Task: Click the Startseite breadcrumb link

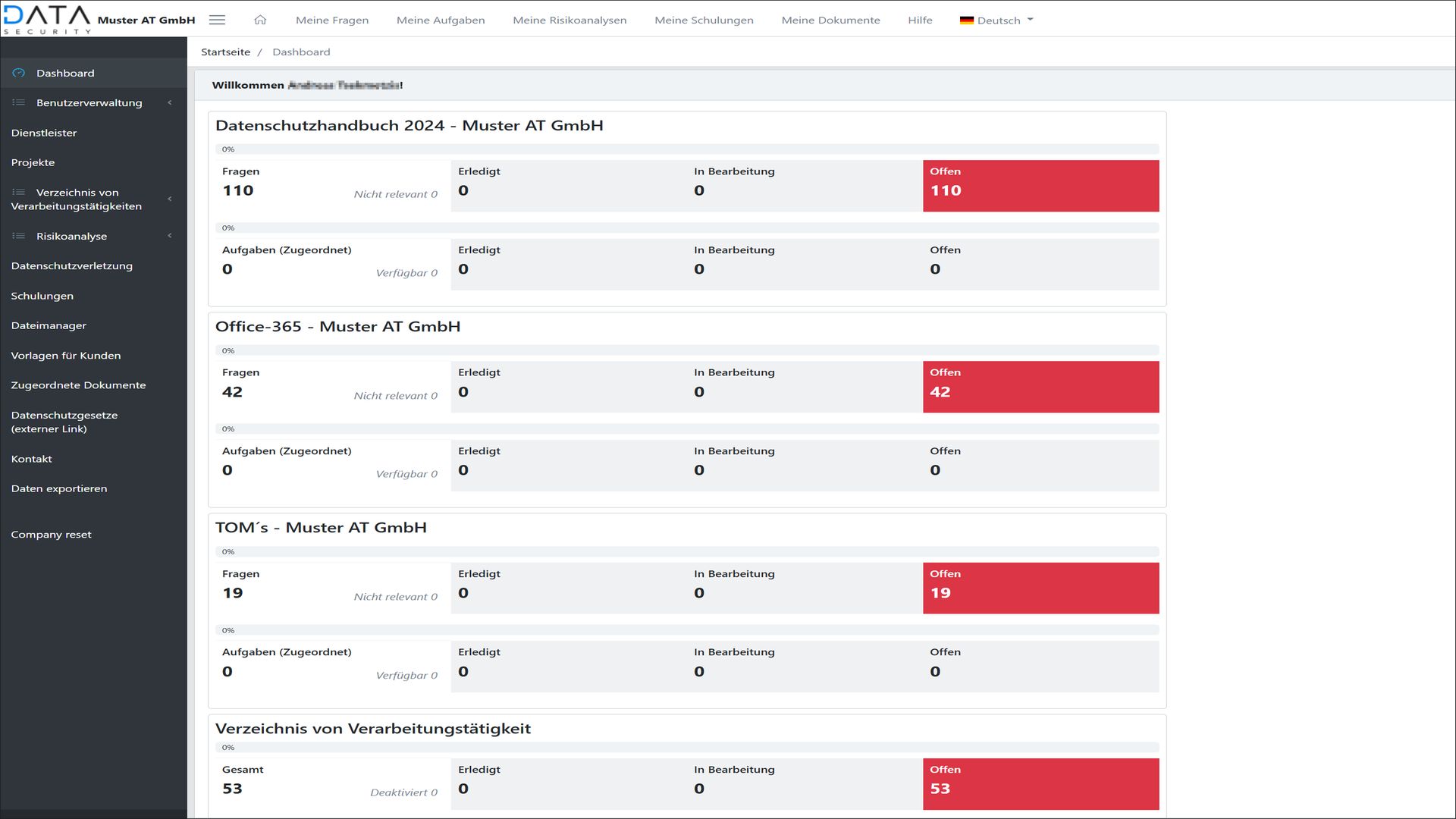Action: click(225, 52)
